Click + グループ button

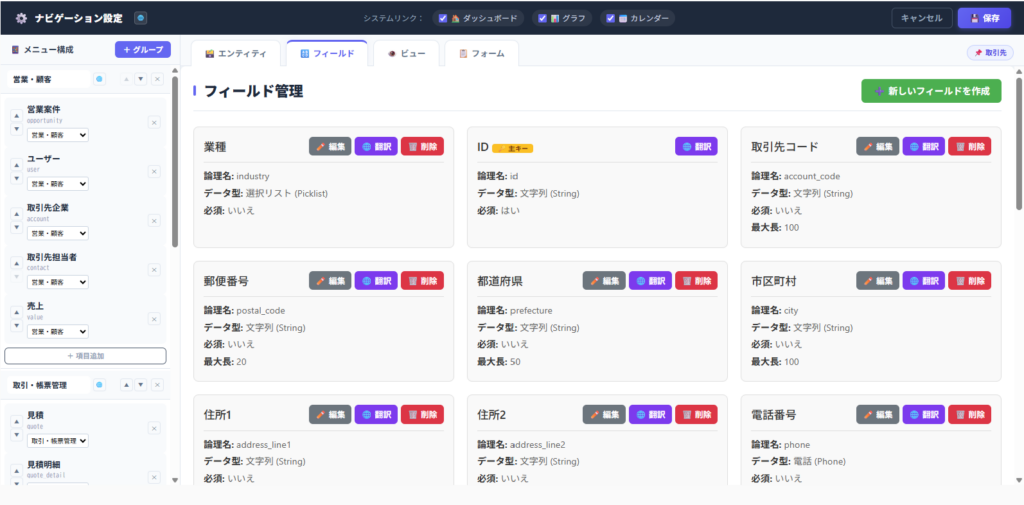(143, 50)
